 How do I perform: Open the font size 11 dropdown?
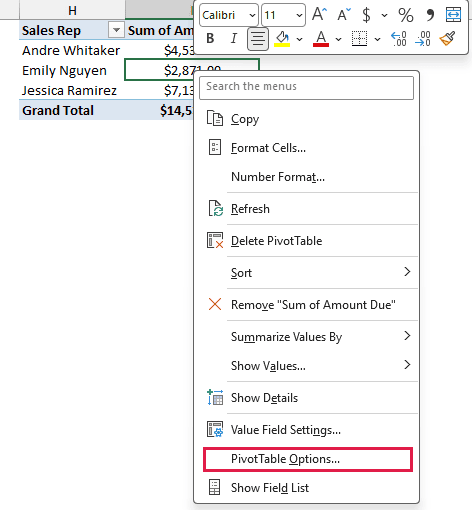point(299,15)
